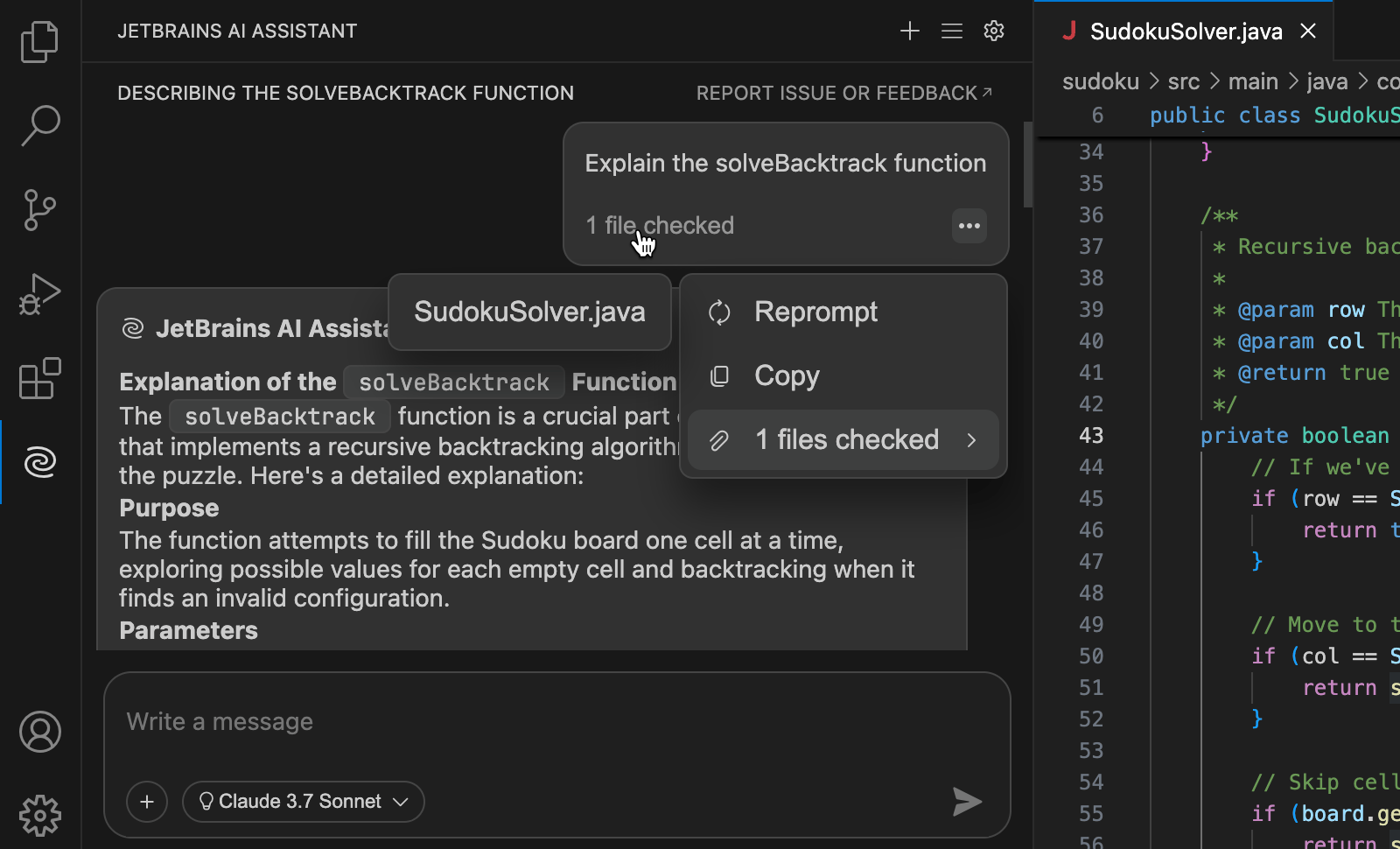
Task: Open the Extensions view
Action: (x=39, y=378)
